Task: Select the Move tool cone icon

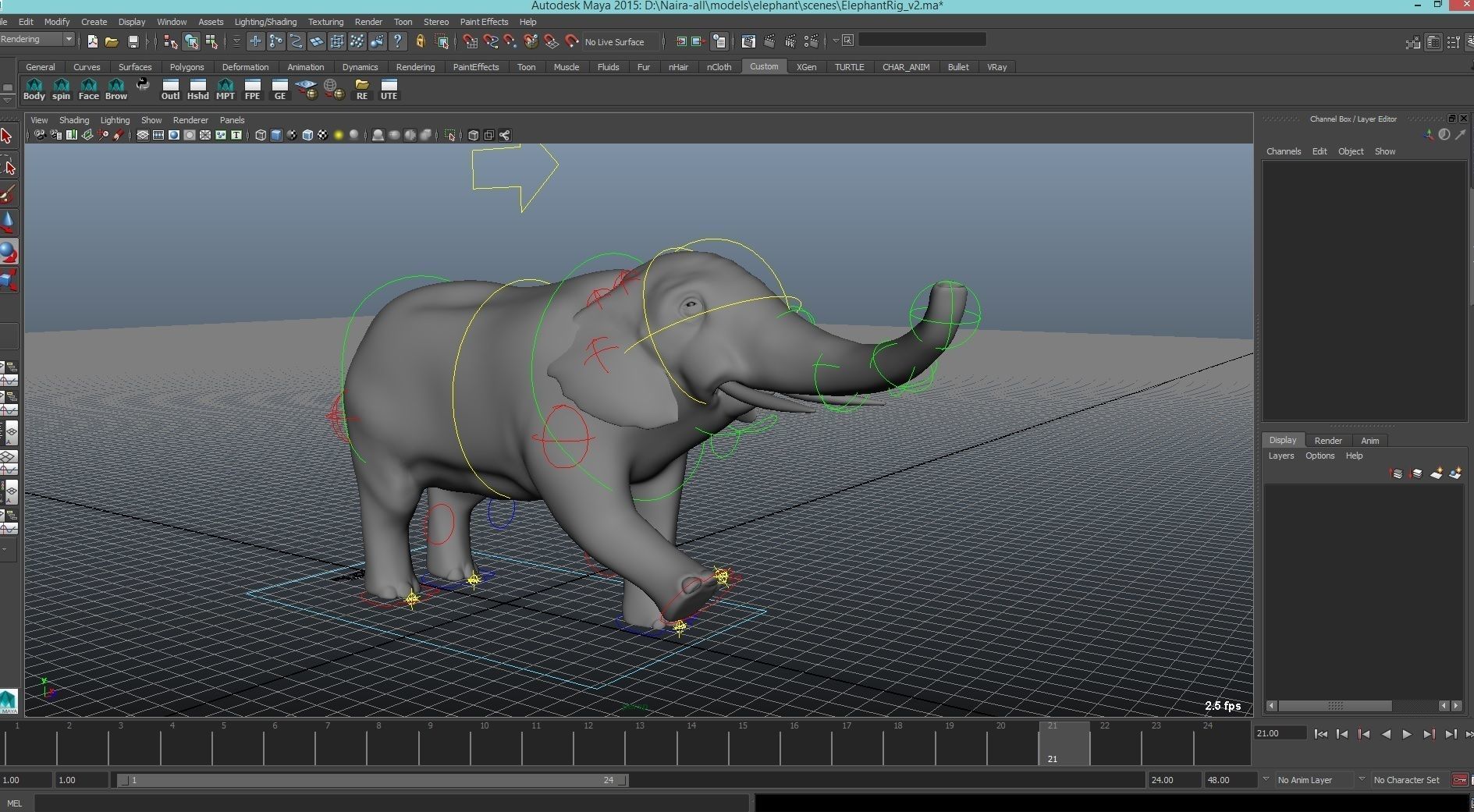Action: (8, 222)
